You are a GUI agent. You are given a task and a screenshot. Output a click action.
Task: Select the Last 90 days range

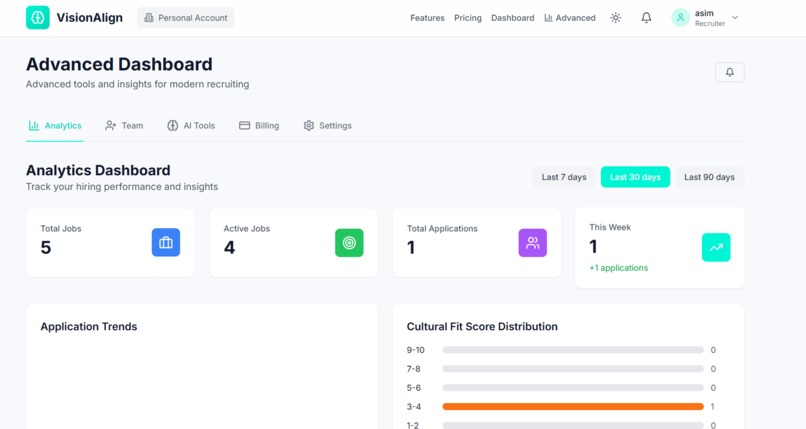pos(709,177)
